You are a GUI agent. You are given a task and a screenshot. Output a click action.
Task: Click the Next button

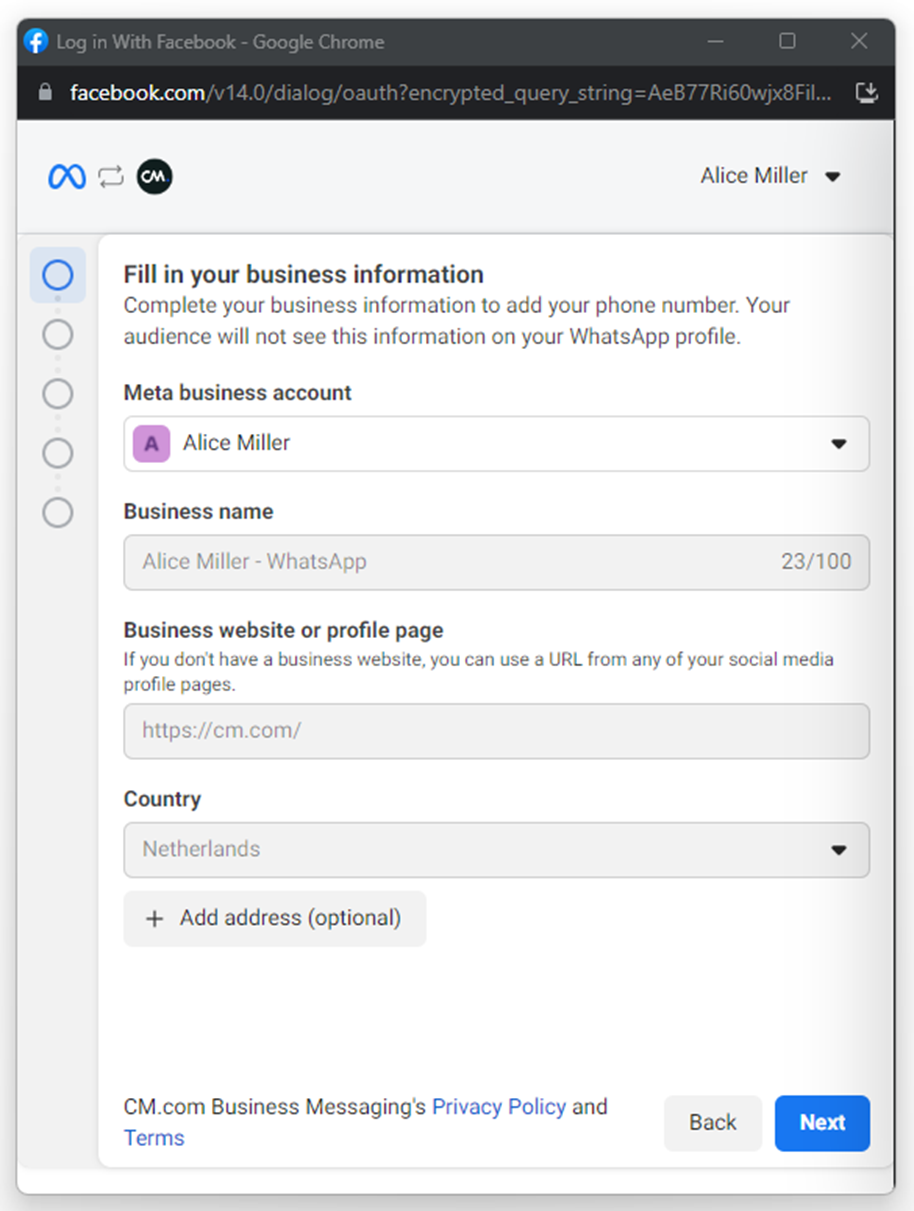(x=821, y=1123)
